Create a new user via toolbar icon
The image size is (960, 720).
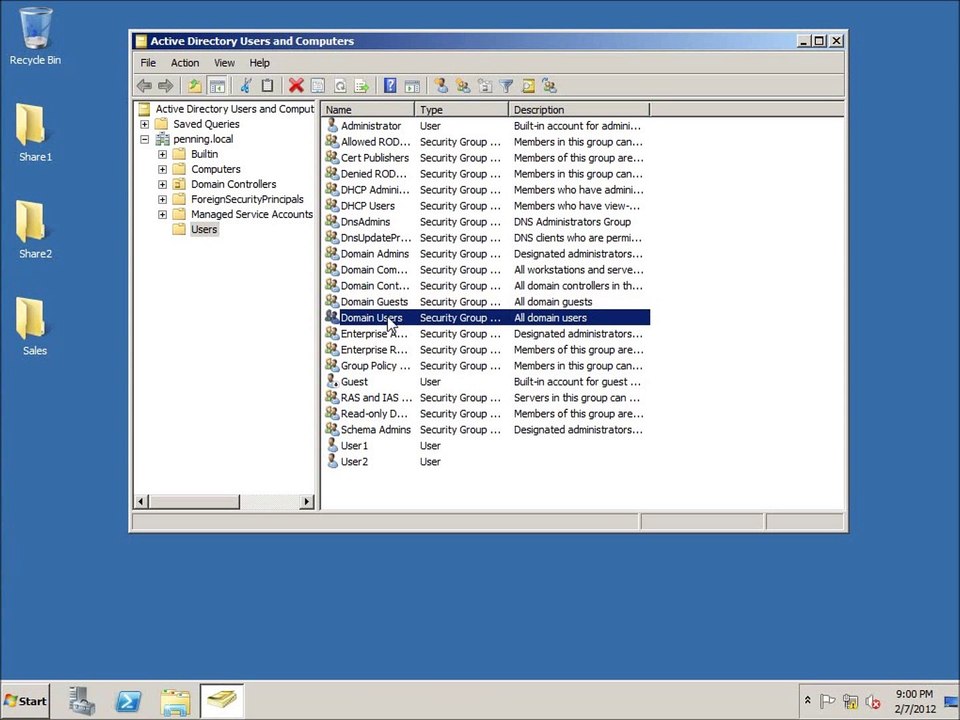tap(441, 86)
